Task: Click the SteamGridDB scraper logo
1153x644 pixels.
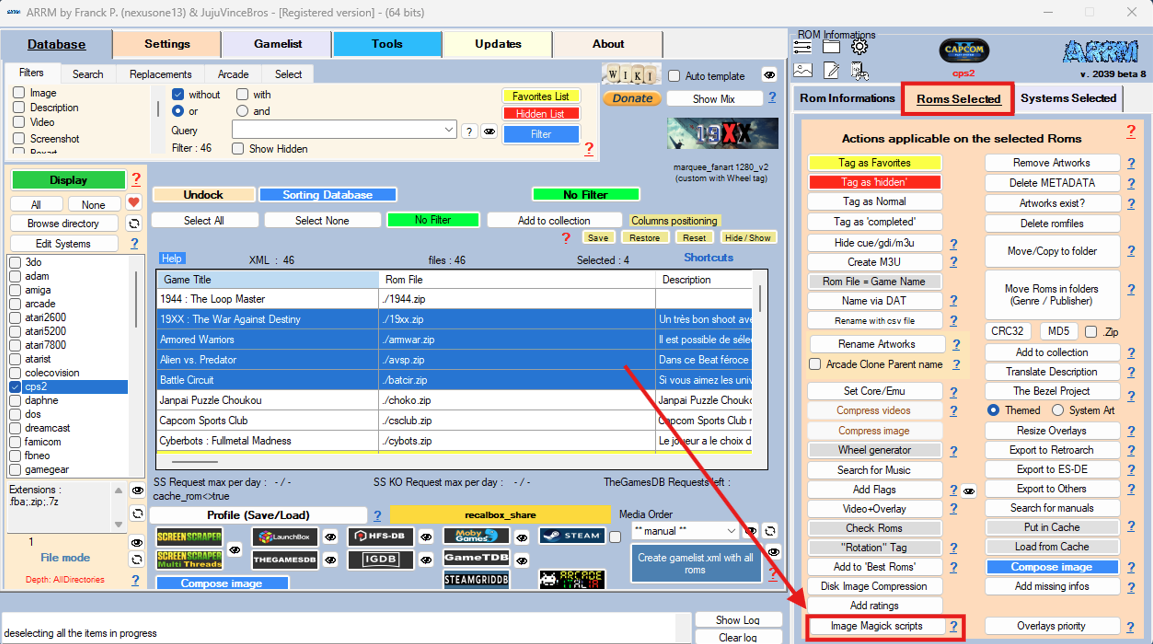Action: (x=476, y=579)
